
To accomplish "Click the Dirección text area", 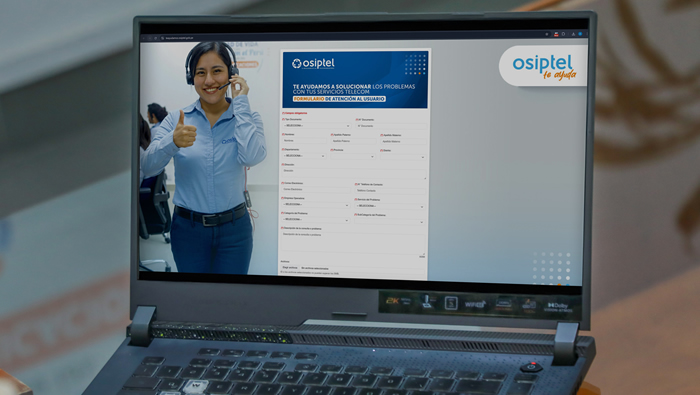I will coord(354,173).
